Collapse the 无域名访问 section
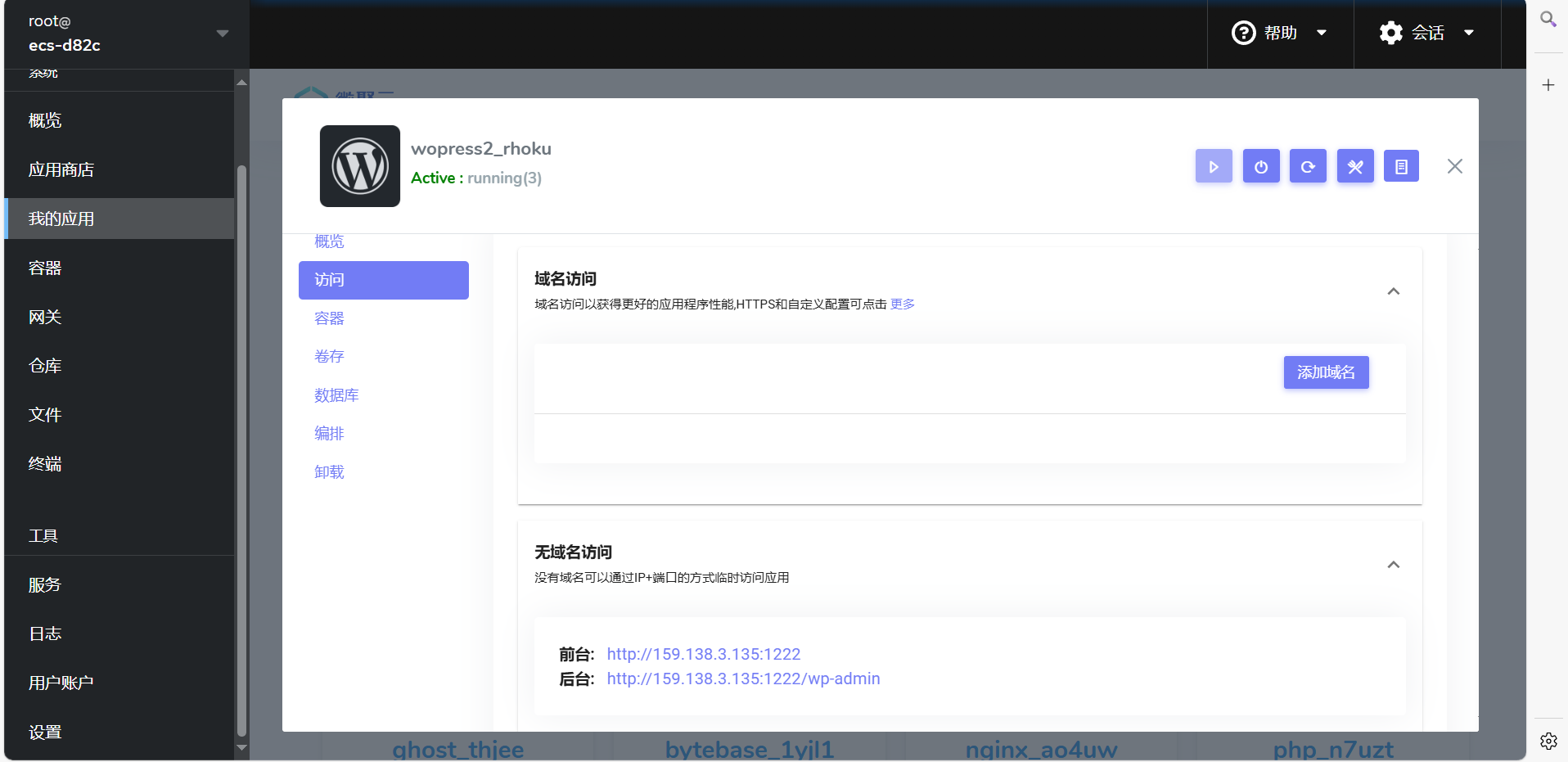The height and width of the screenshot is (762, 1568). (1393, 565)
